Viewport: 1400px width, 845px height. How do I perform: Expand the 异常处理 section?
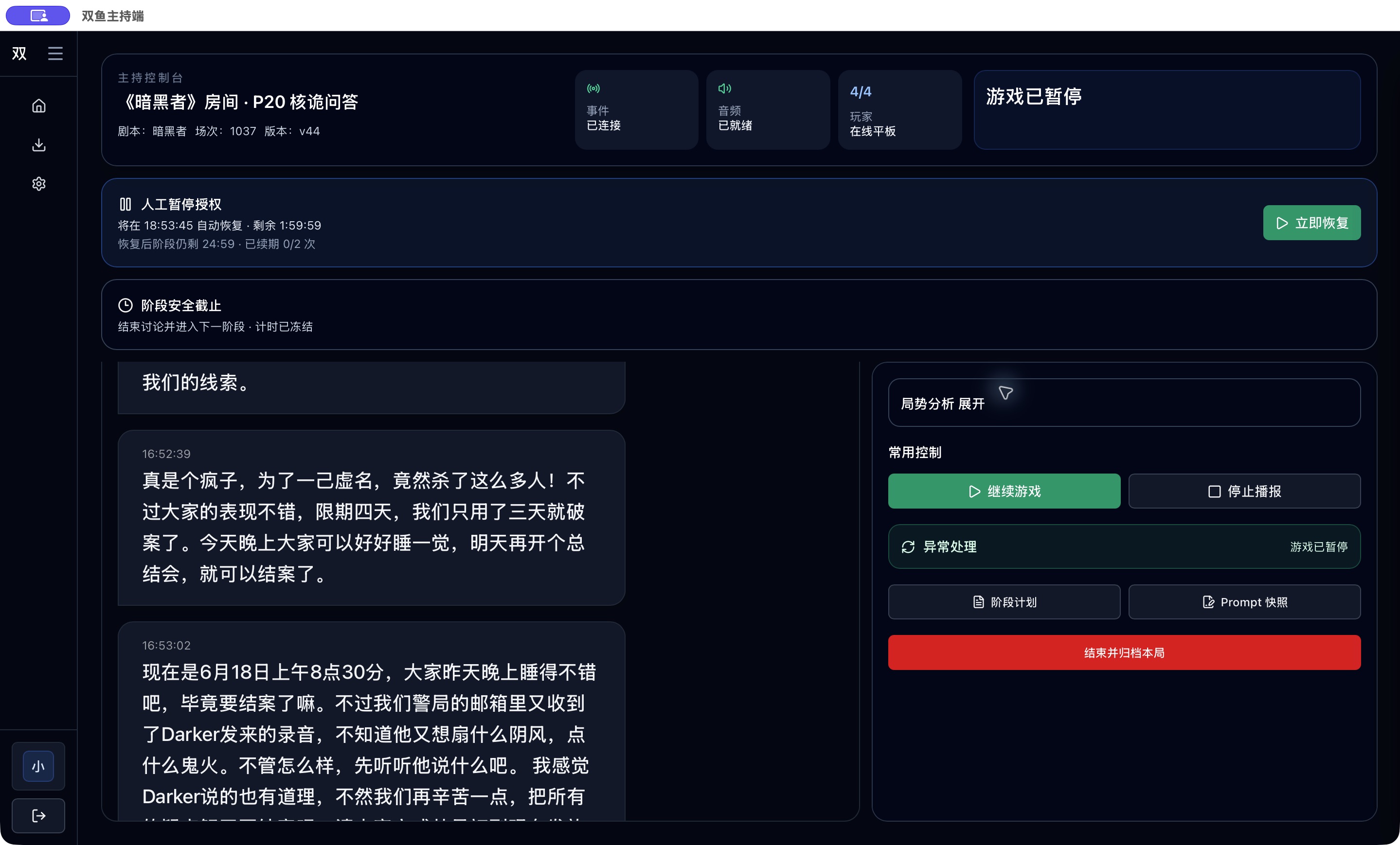pyautogui.click(x=1124, y=546)
